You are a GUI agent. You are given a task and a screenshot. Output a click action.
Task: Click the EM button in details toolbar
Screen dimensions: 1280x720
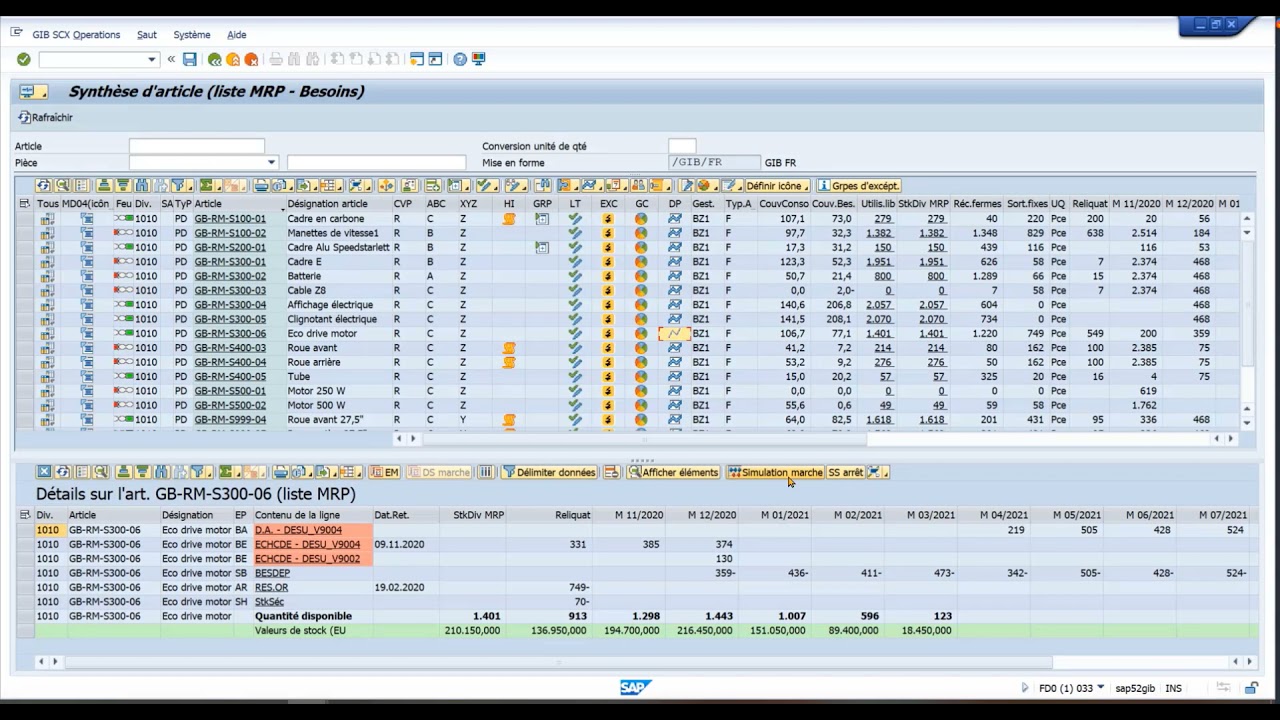[x=385, y=472]
